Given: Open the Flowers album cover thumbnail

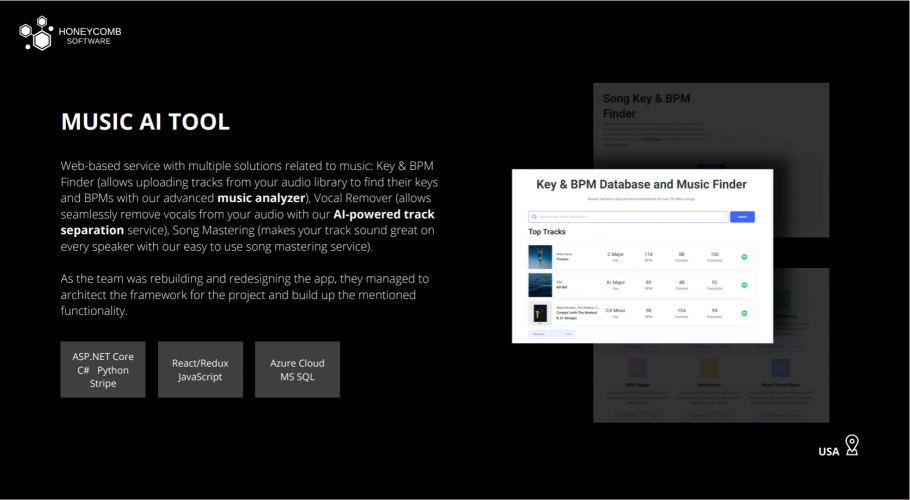Looking at the screenshot, I should coord(540,257).
